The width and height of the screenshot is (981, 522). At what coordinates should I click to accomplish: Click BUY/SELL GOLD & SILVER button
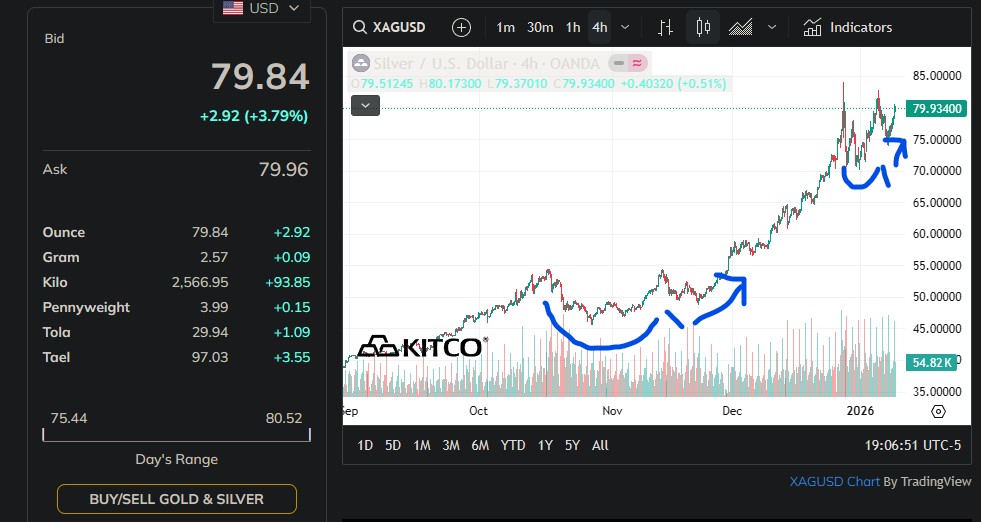176,499
